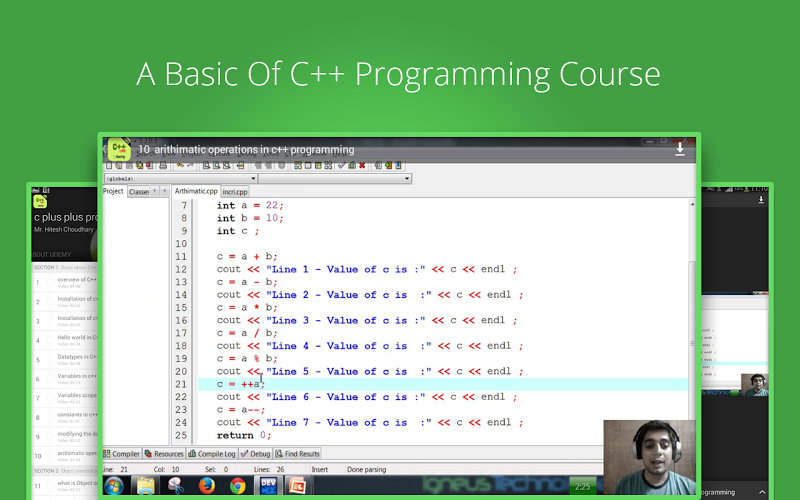Image resolution: width=800 pixels, height=500 pixels.
Task: Open the Compile Log bottom tab
Action: click(x=212, y=454)
